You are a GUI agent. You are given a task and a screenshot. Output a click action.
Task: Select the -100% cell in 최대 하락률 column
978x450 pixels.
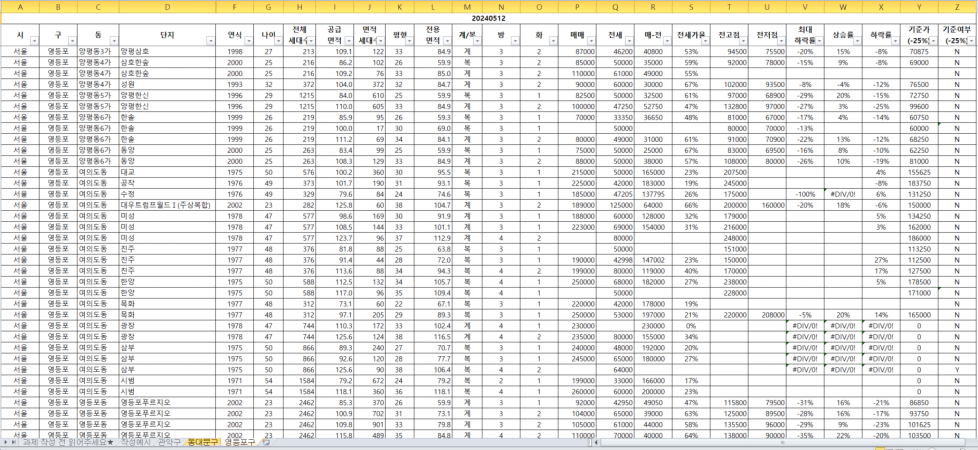[x=803, y=193]
